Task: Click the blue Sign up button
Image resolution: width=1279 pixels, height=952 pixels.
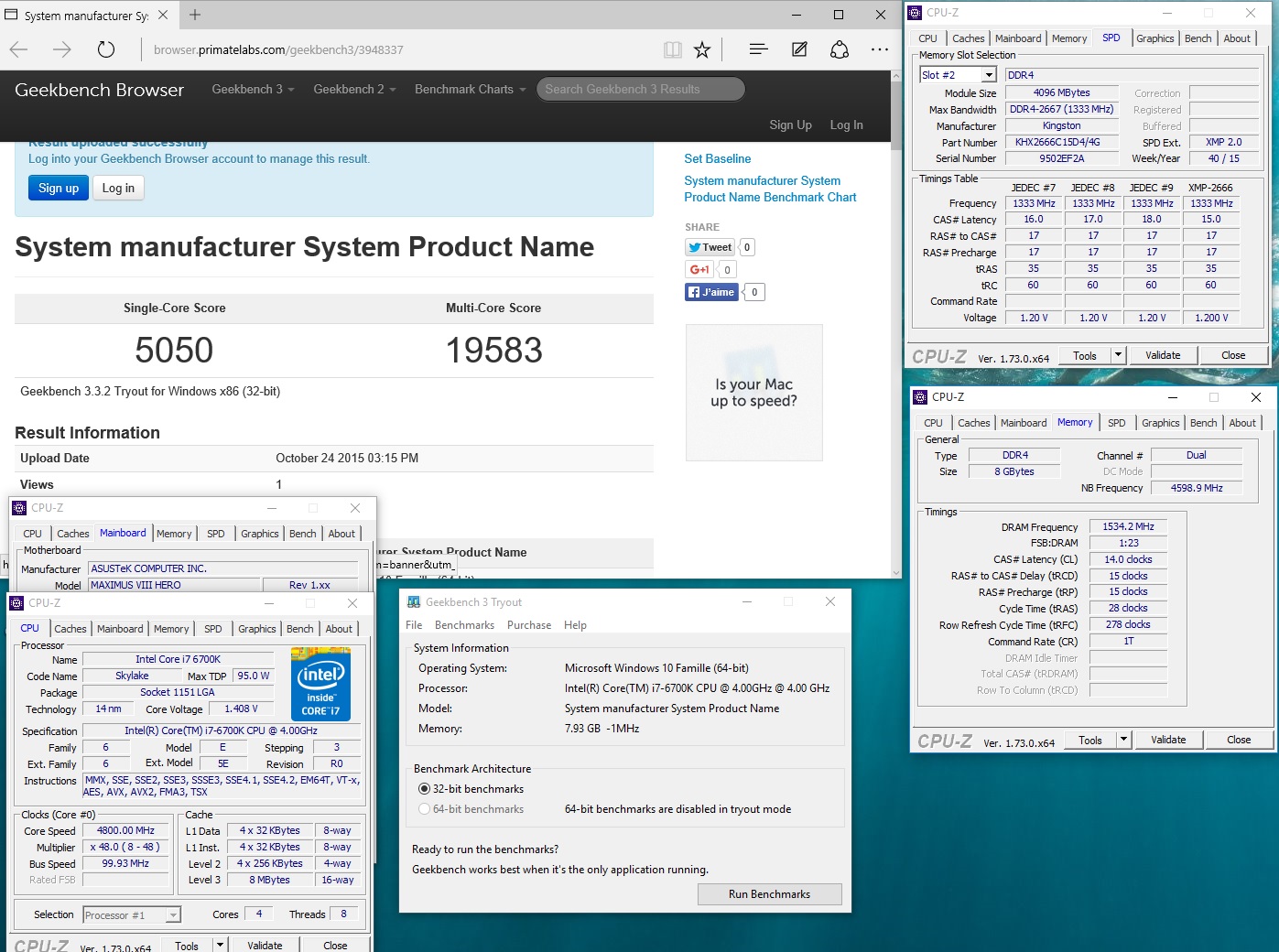Action: 59,189
